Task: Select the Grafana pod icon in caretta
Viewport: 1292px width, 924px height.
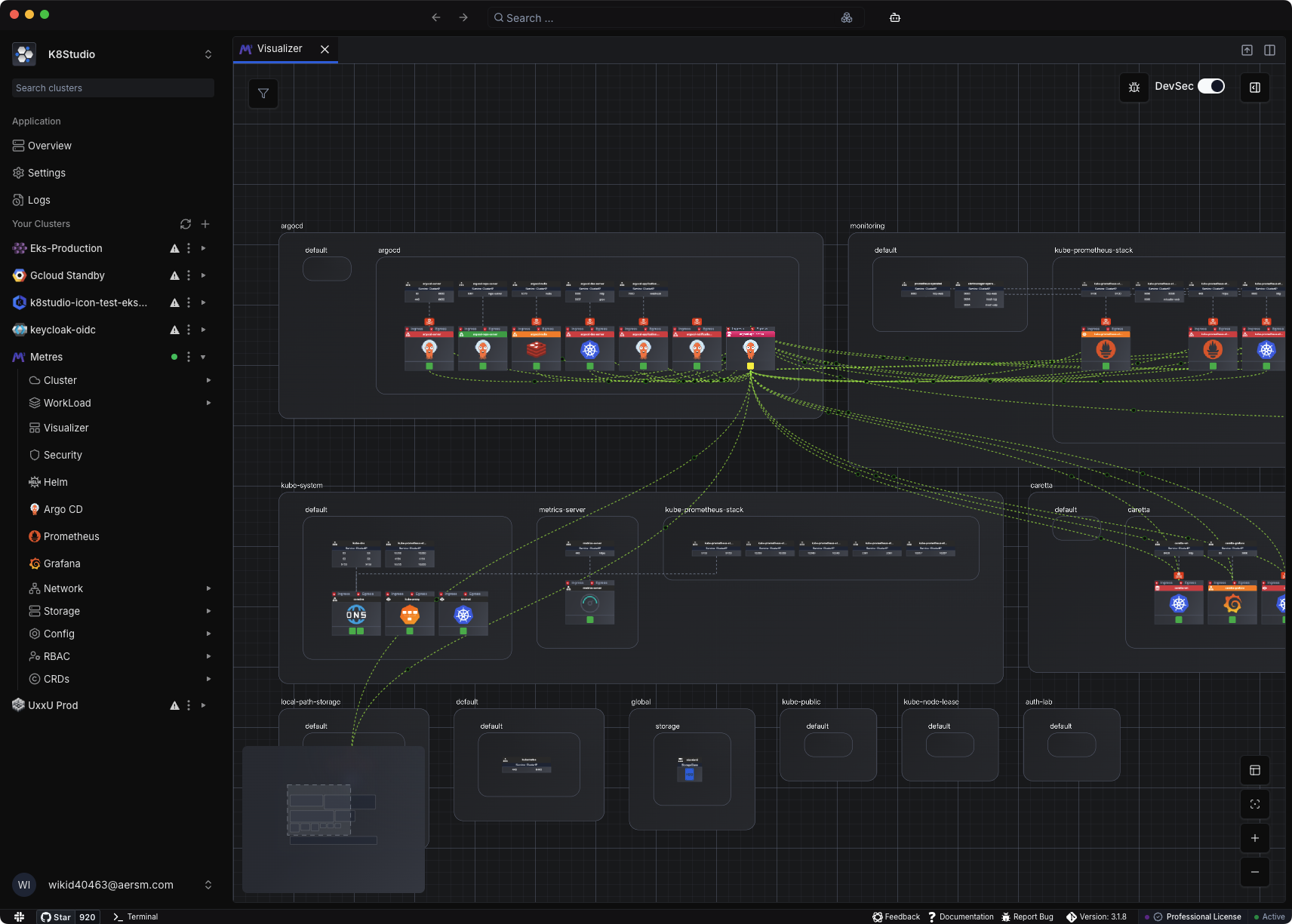Action: (1232, 603)
